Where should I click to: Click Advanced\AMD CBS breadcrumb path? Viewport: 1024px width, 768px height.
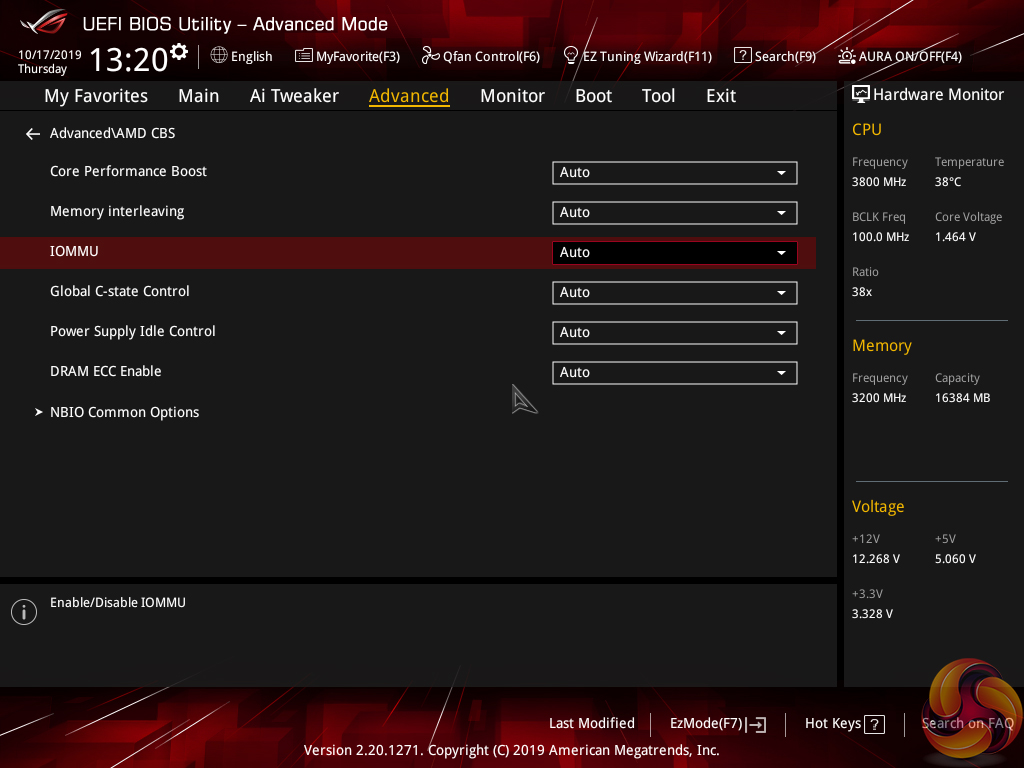(x=112, y=133)
